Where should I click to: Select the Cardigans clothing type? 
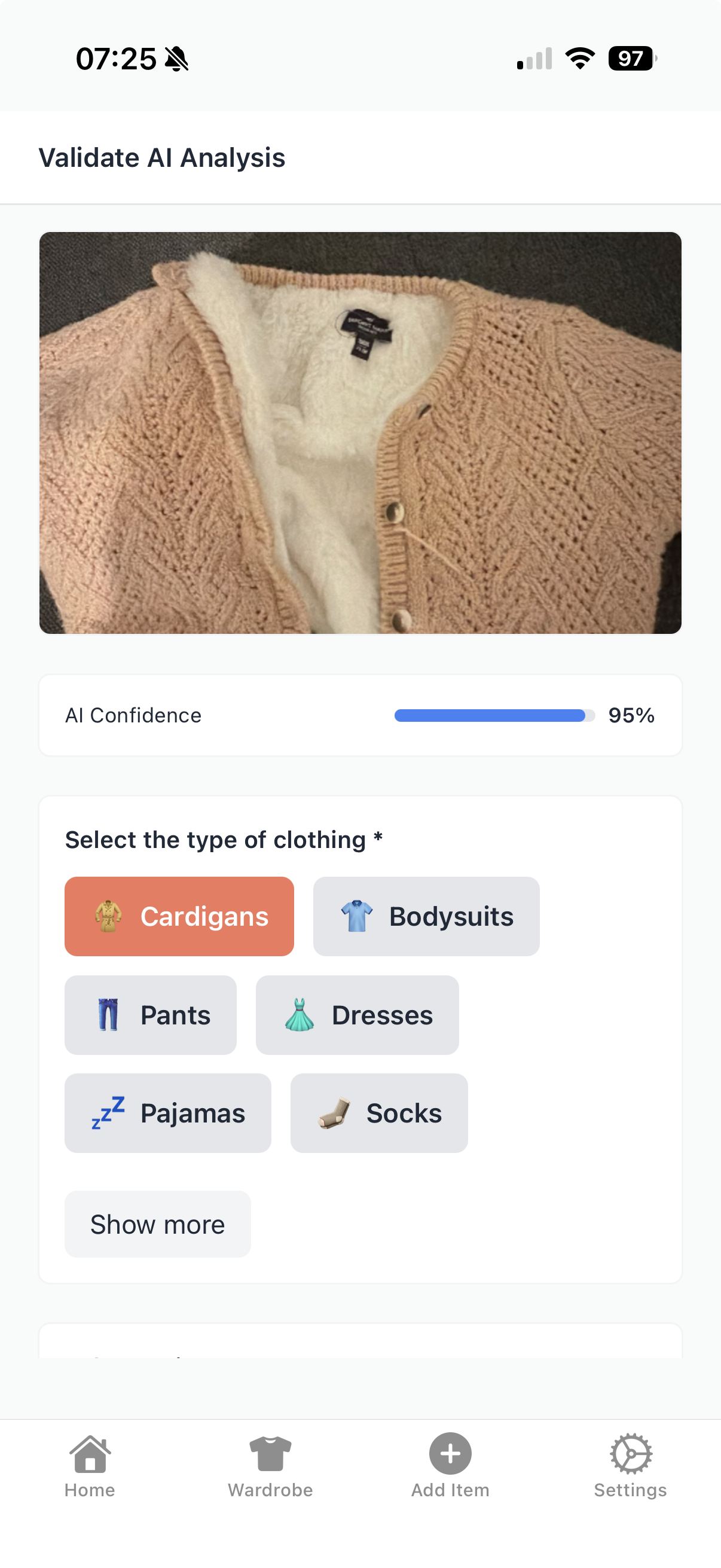(x=179, y=916)
